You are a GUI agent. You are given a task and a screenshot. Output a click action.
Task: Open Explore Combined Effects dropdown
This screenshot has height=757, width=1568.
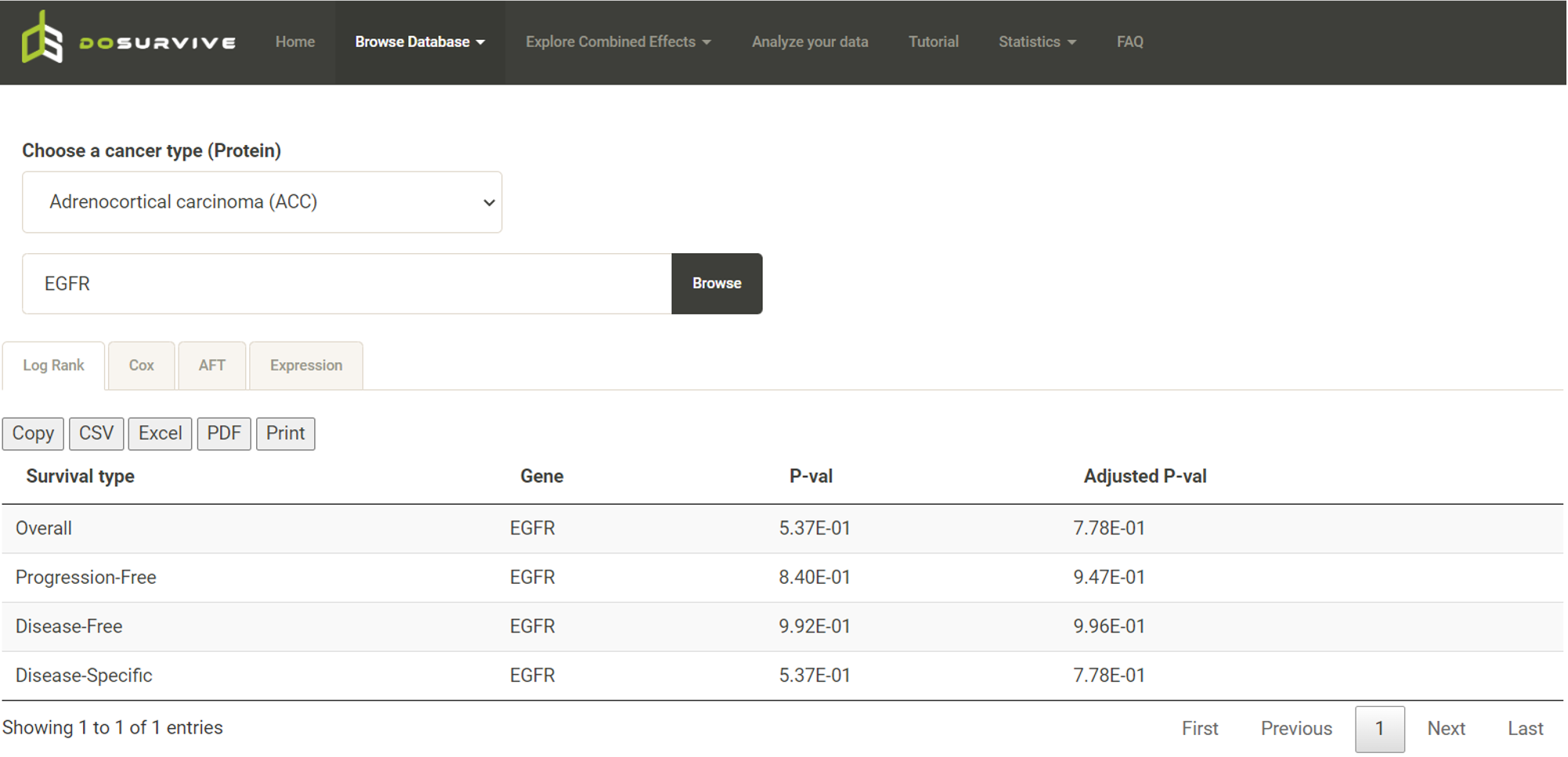pyautogui.click(x=617, y=42)
